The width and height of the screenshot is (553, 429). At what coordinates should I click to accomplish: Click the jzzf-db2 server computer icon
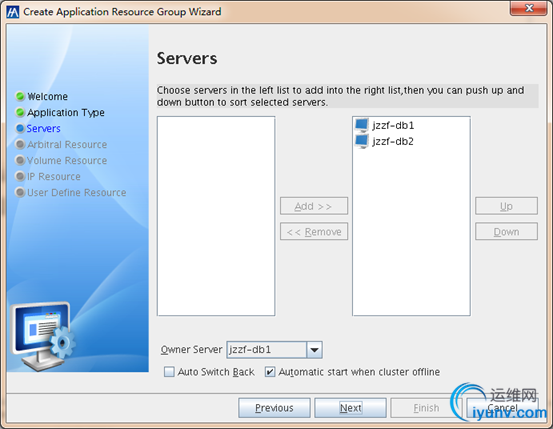[x=362, y=141]
